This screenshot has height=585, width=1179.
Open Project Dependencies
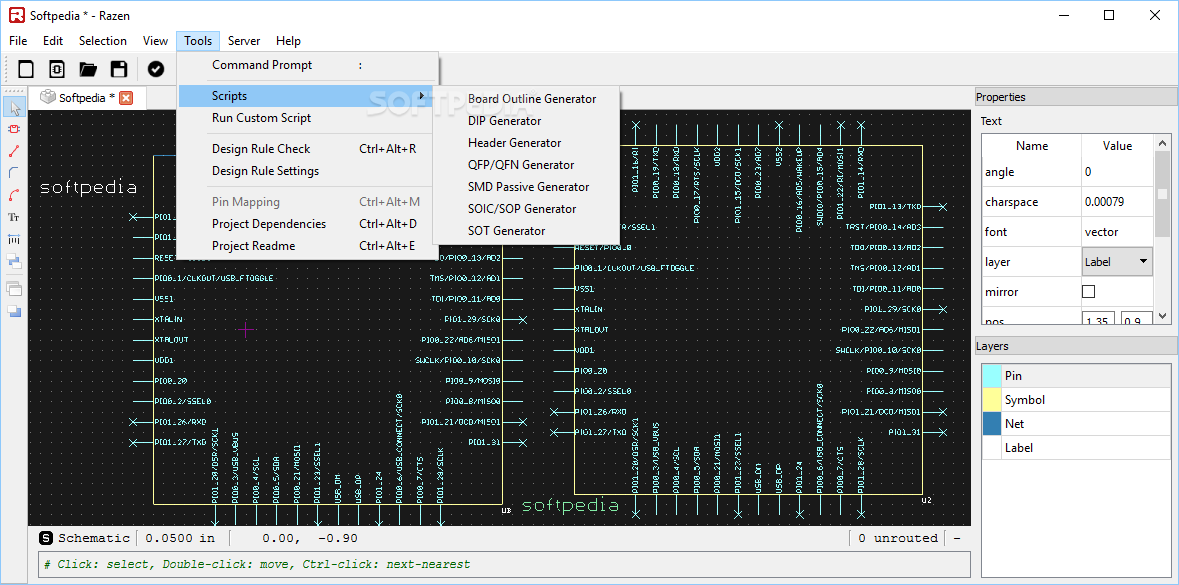point(308,224)
